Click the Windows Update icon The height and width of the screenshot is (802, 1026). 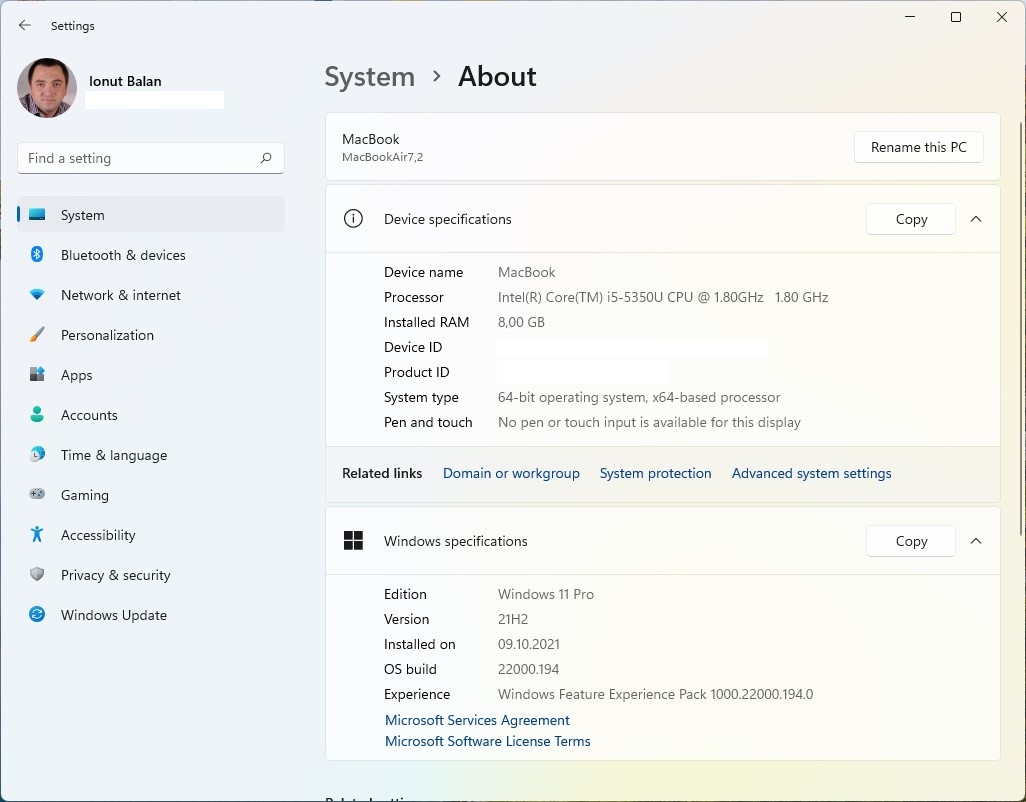coord(37,615)
